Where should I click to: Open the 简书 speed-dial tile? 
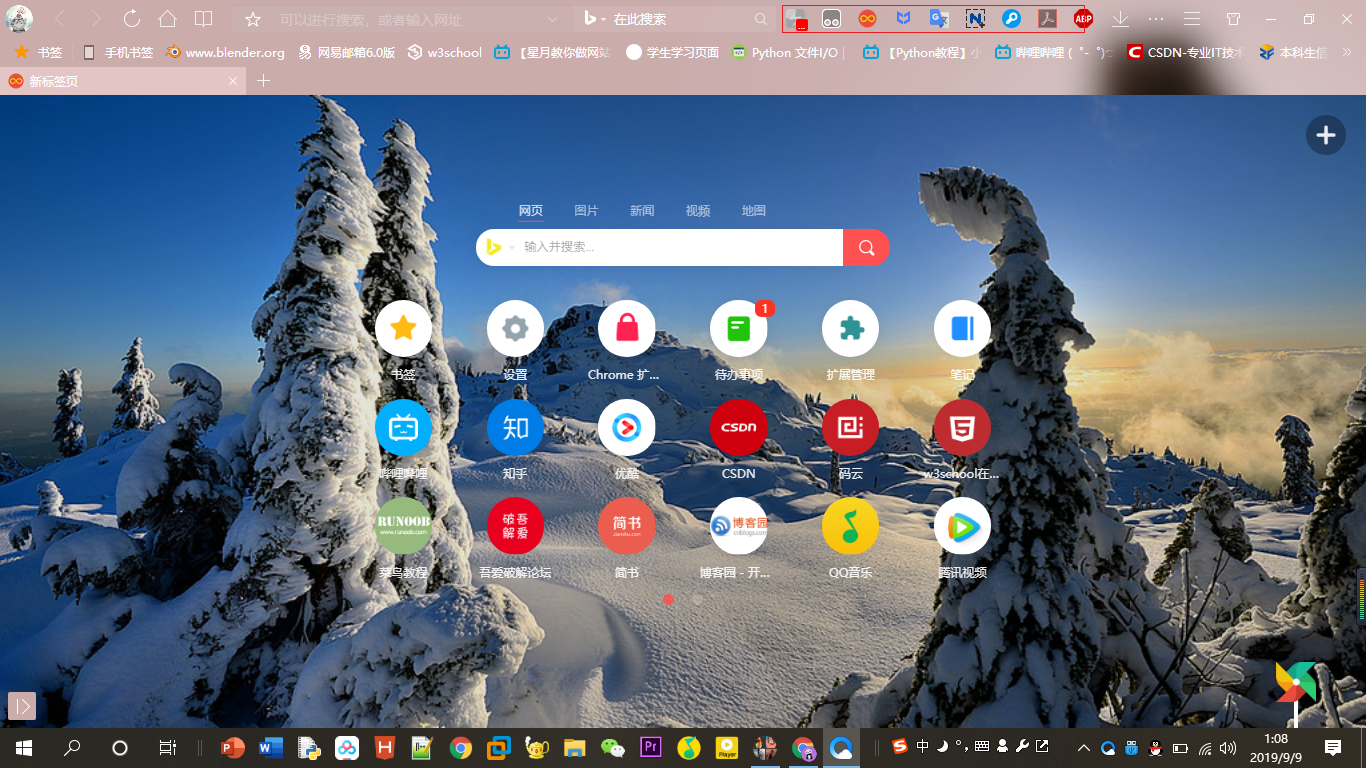point(627,526)
